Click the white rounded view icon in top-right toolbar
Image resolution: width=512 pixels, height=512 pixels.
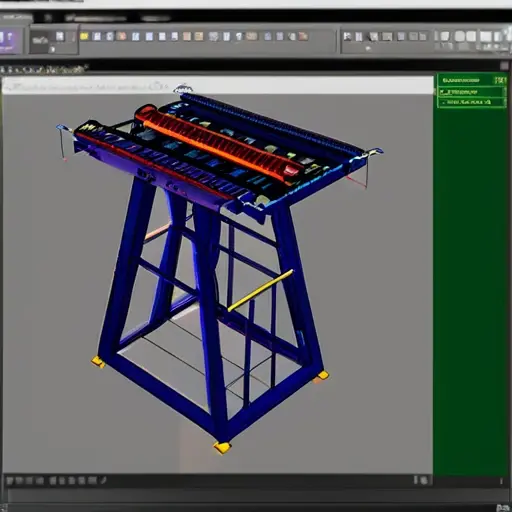[460, 36]
